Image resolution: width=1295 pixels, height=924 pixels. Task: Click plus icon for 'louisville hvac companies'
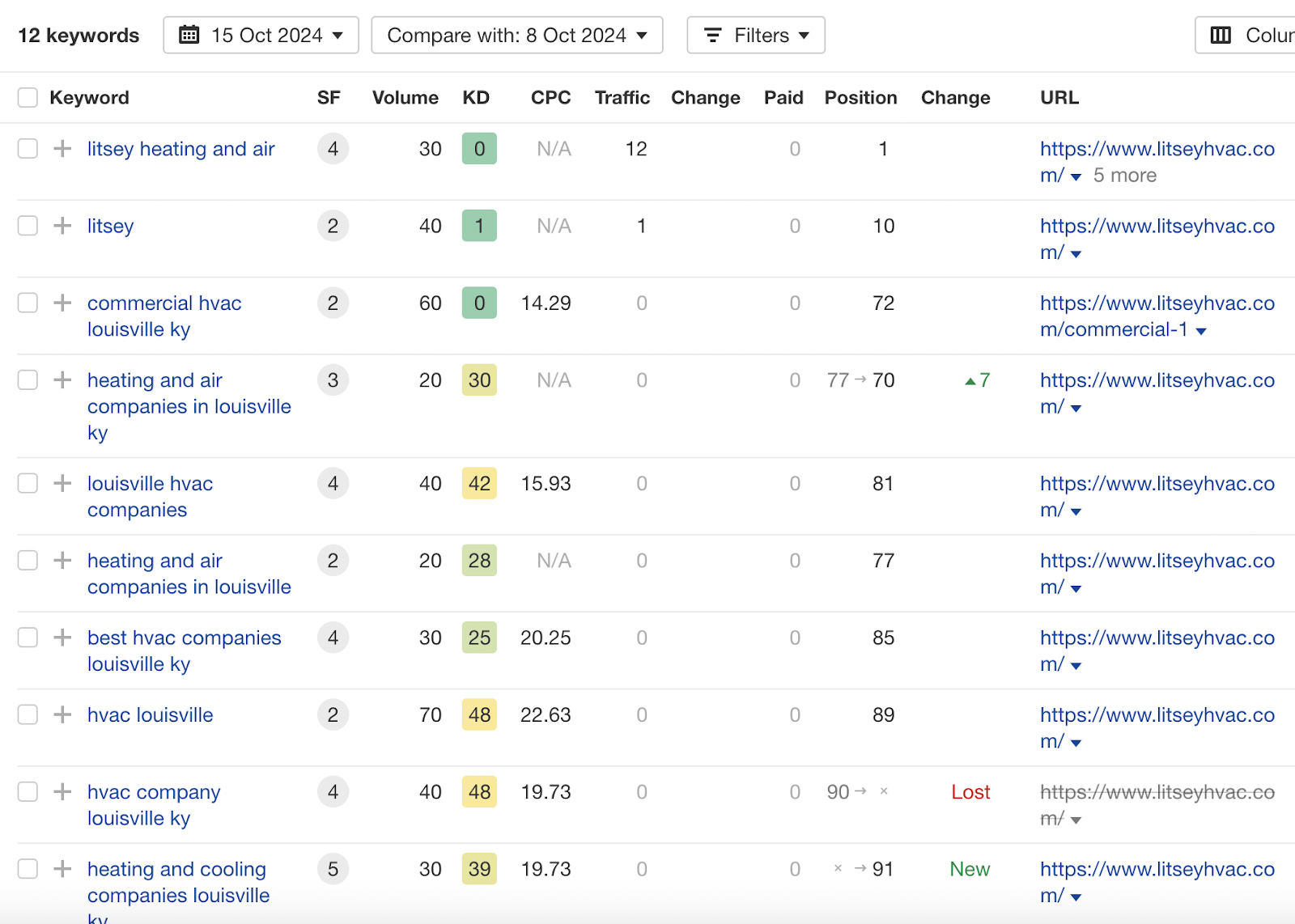tap(62, 483)
